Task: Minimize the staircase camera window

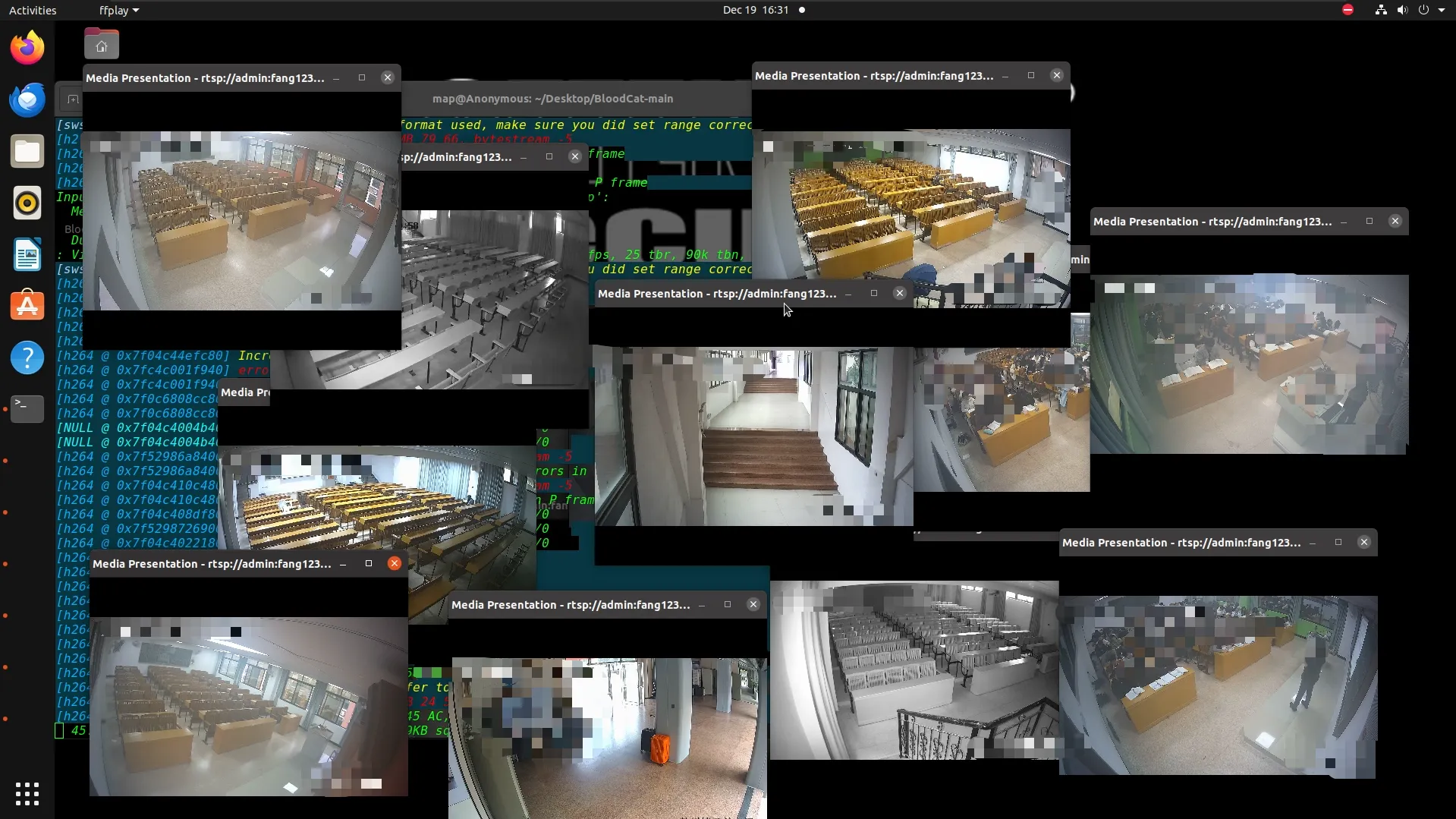Action: pos(848,293)
